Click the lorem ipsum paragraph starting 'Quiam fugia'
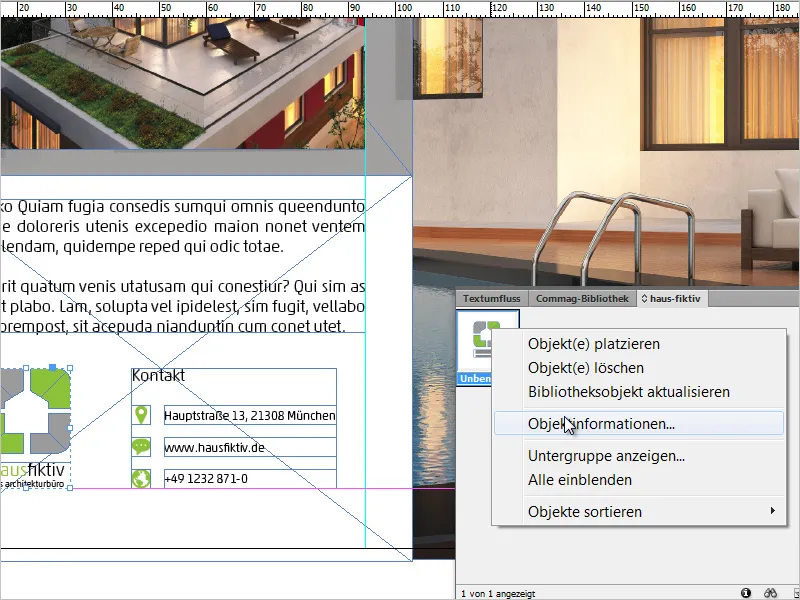800x600 pixels. 183,227
